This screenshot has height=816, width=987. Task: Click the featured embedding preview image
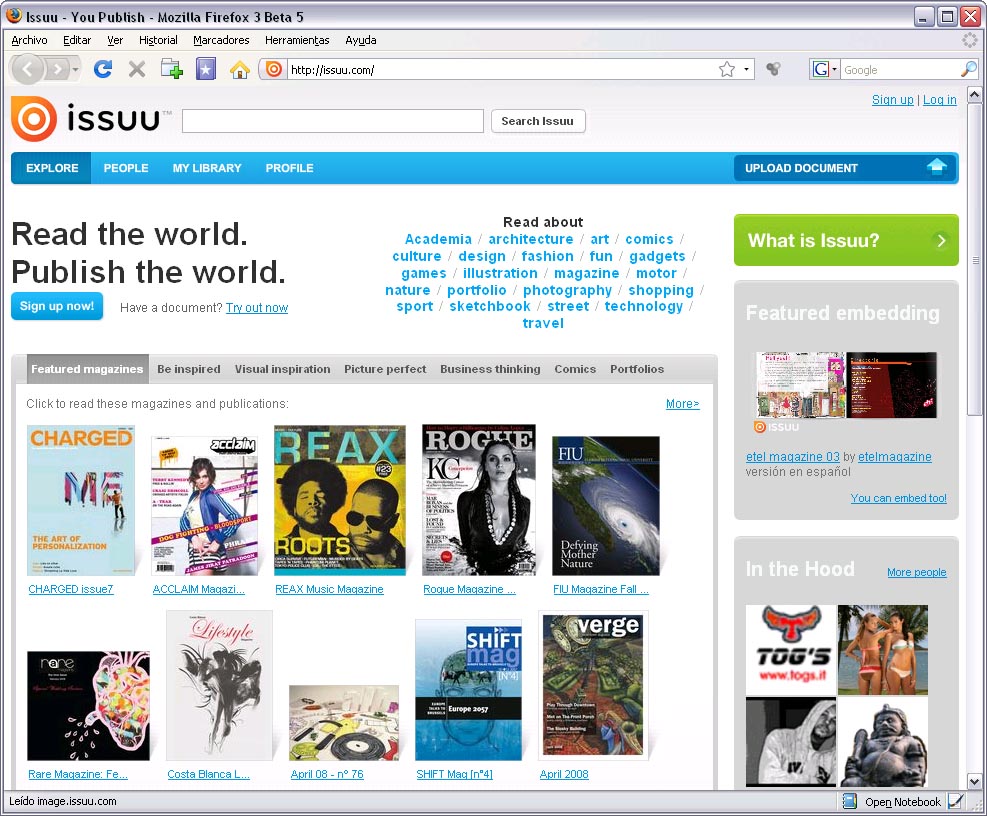[x=846, y=385]
